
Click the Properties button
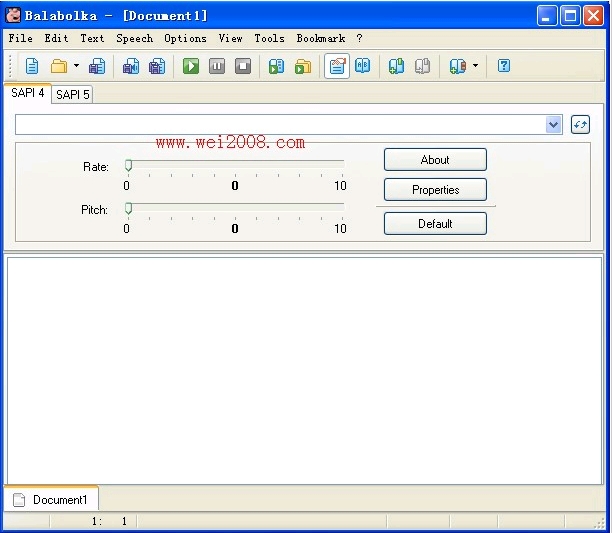[x=435, y=190]
